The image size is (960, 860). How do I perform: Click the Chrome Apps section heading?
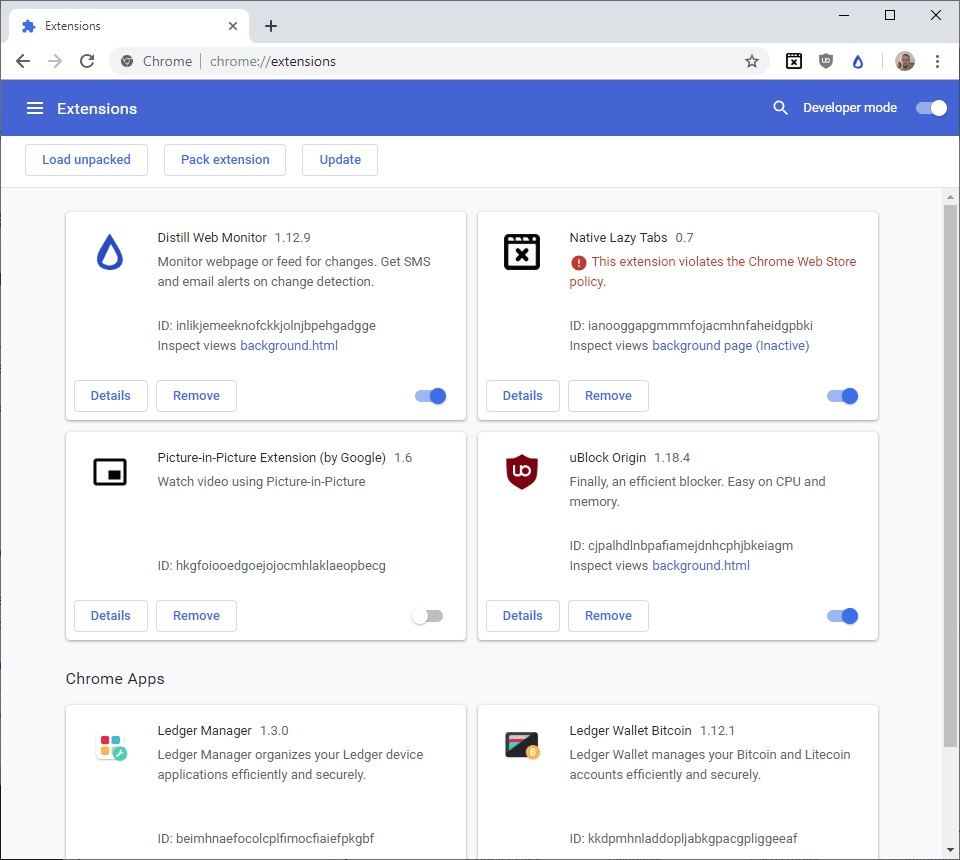point(115,679)
